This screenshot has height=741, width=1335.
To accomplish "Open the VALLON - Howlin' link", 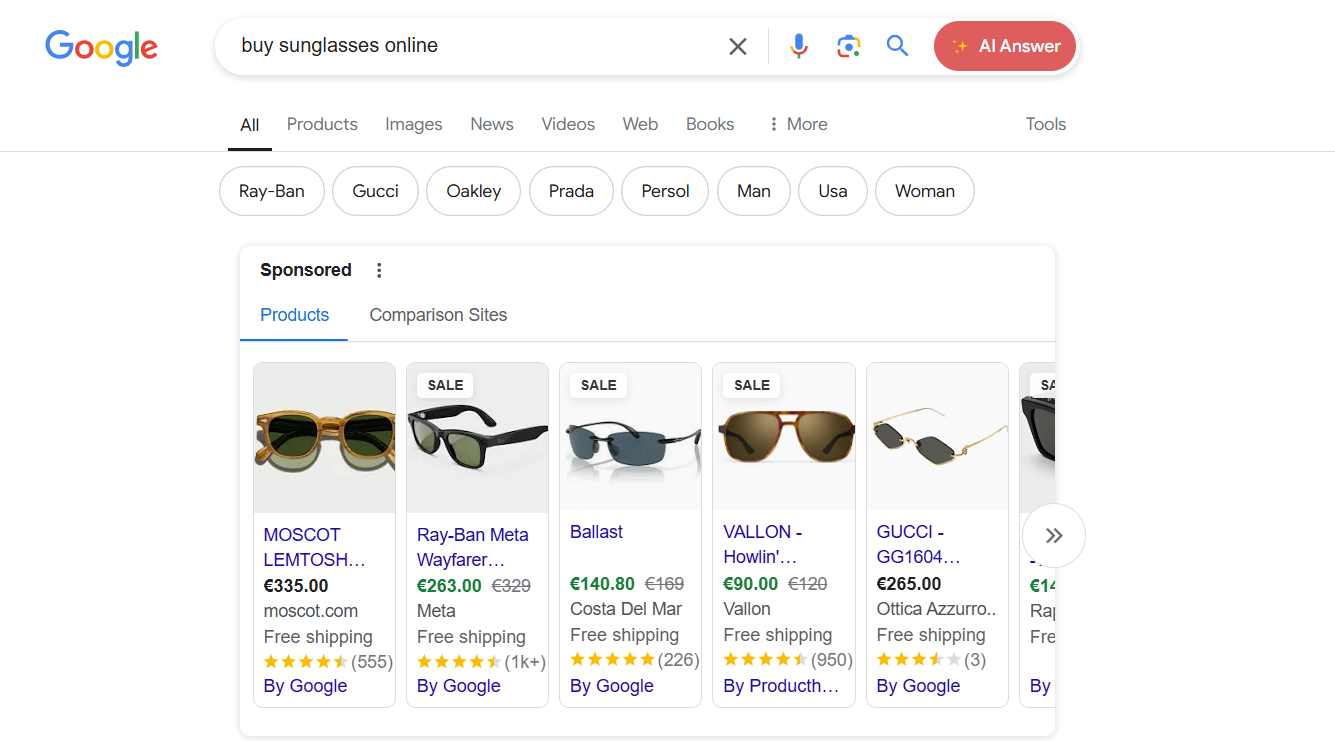I will [x=762, y=544].
